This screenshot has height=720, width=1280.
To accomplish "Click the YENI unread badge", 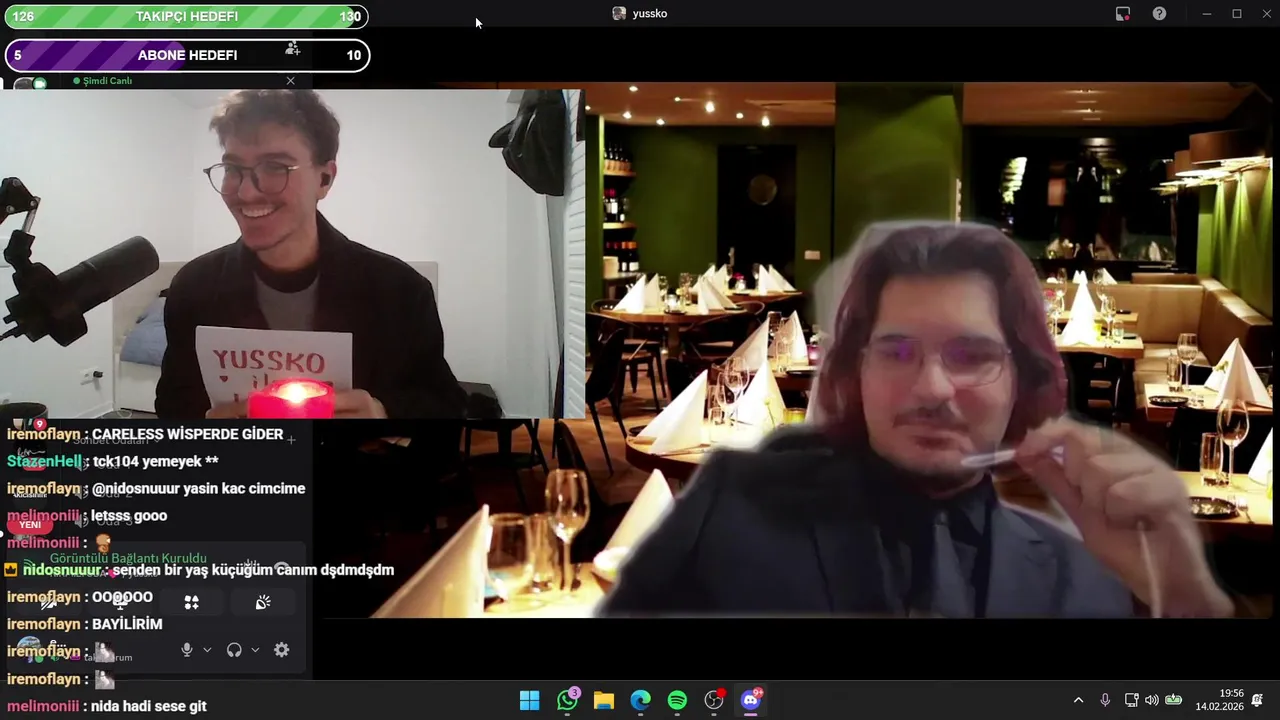I will point(30,525).
